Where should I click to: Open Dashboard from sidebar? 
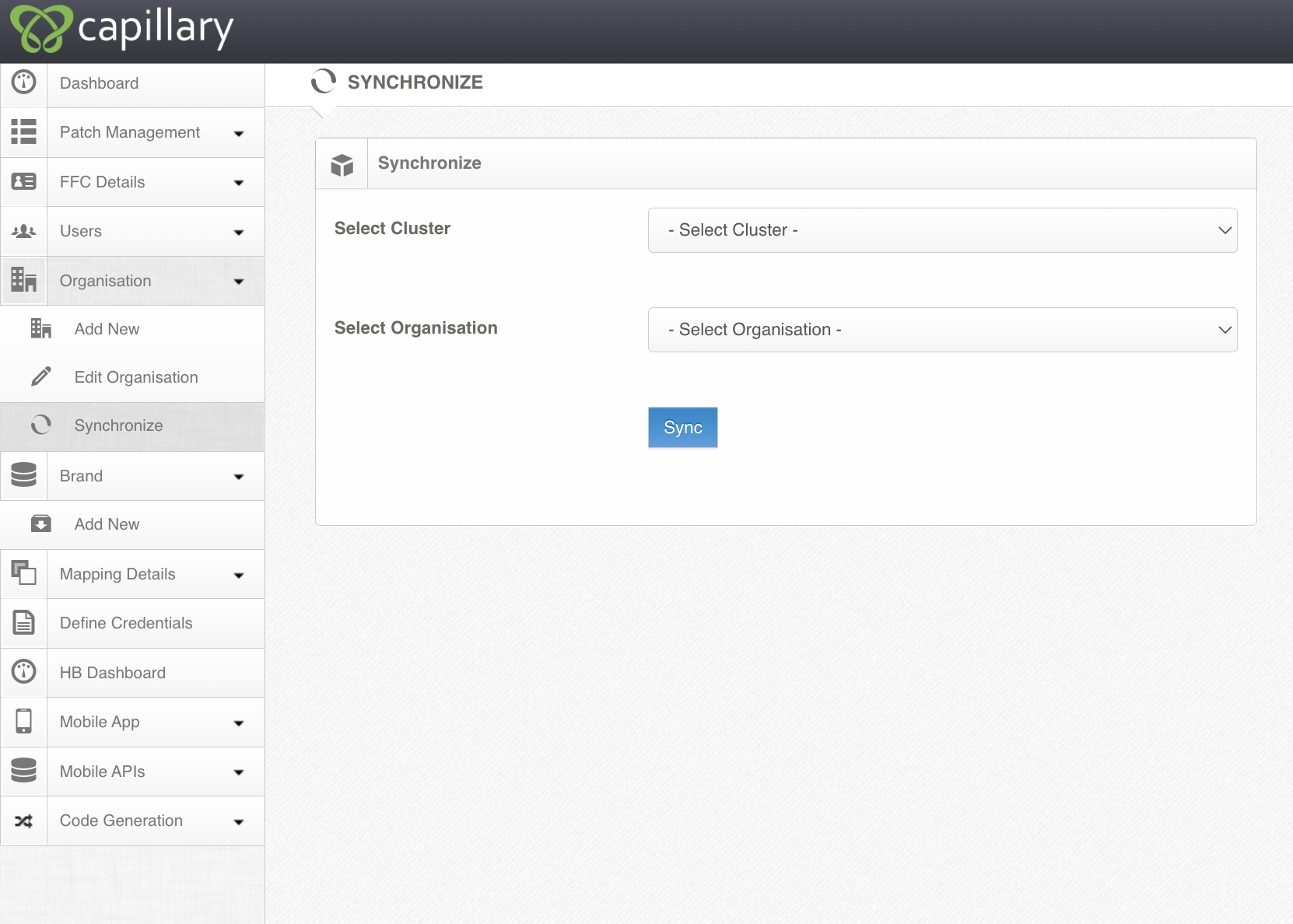click(x=132, y=83)
